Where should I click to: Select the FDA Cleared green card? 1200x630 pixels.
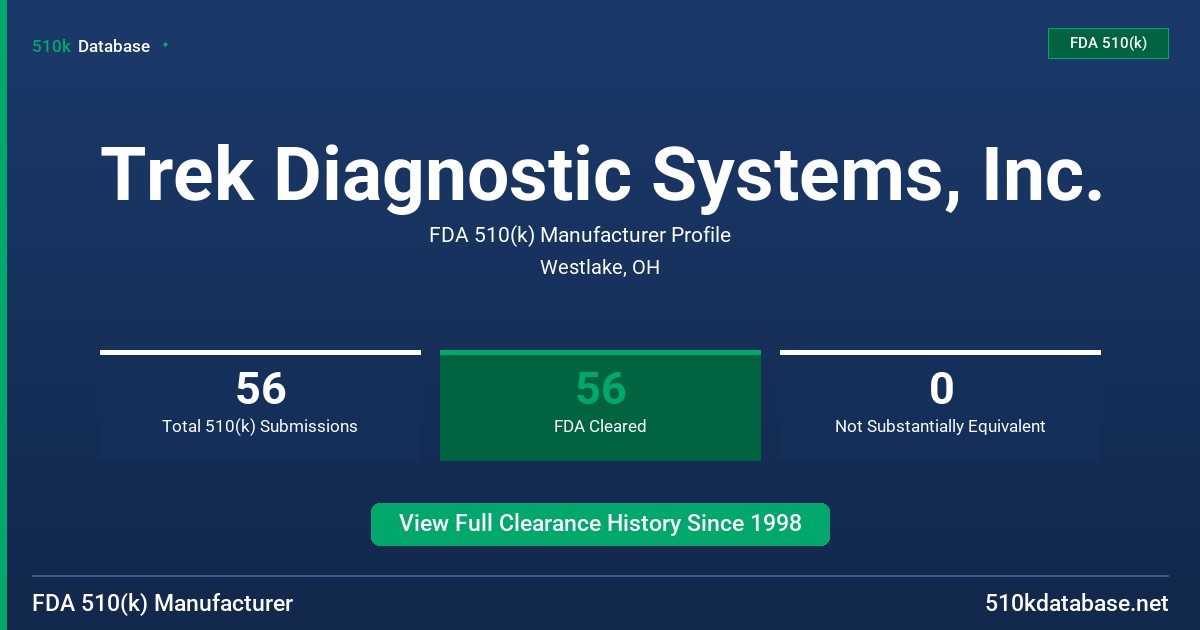tap(600, 406)
